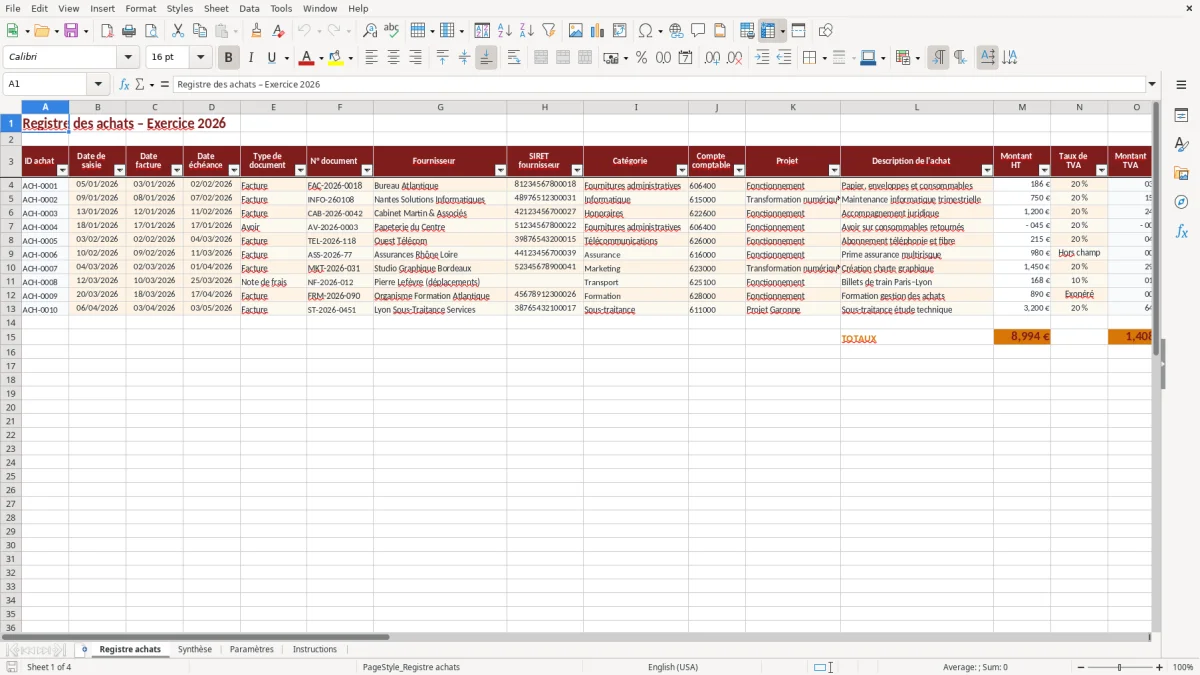Click the Save document icon
This screenshot has width=1200, height=675.
pos(71,31)
